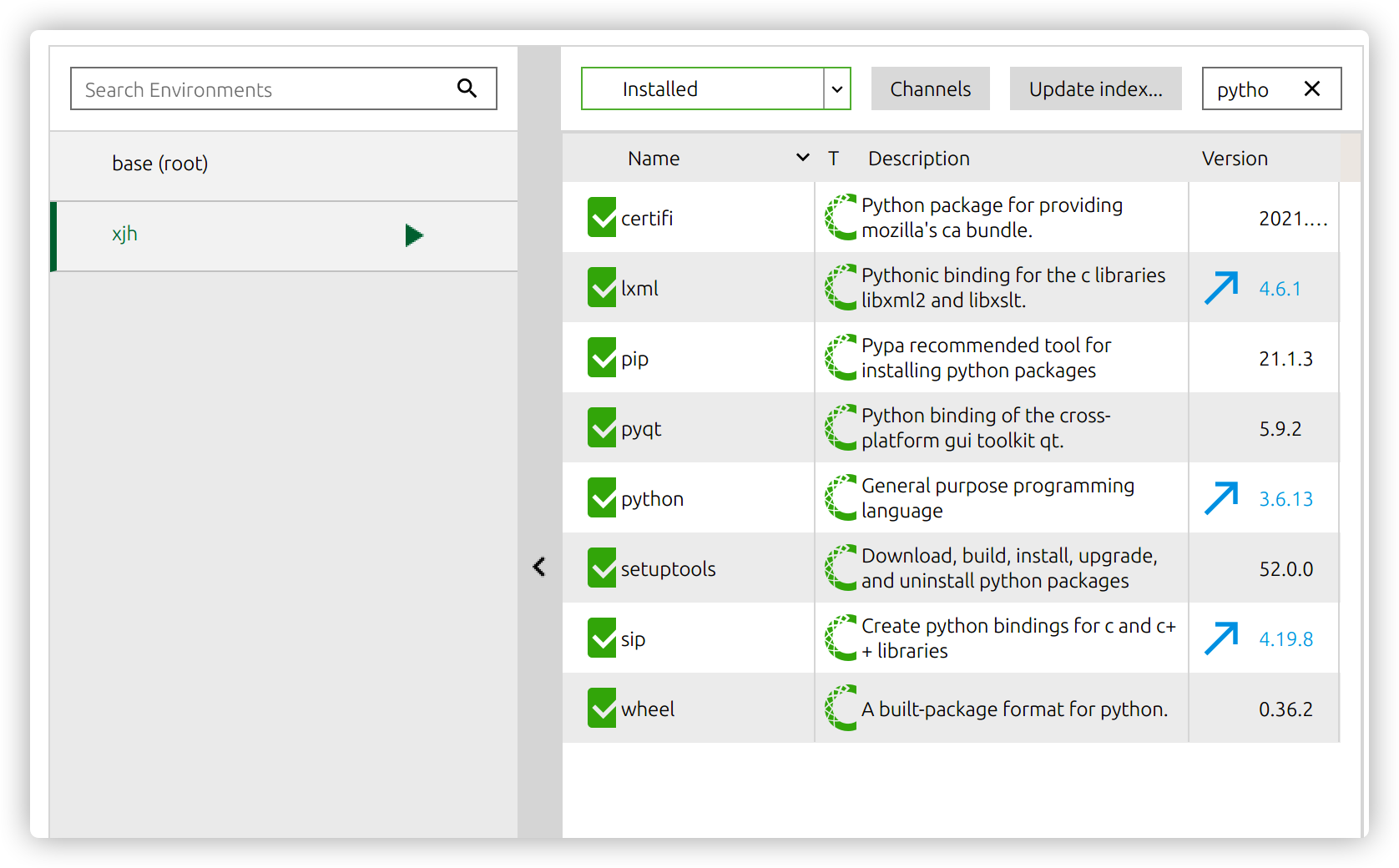Viewport: 1399px width, 868px height.
Task: Click the T column header
Action: (x=833, y=159)
